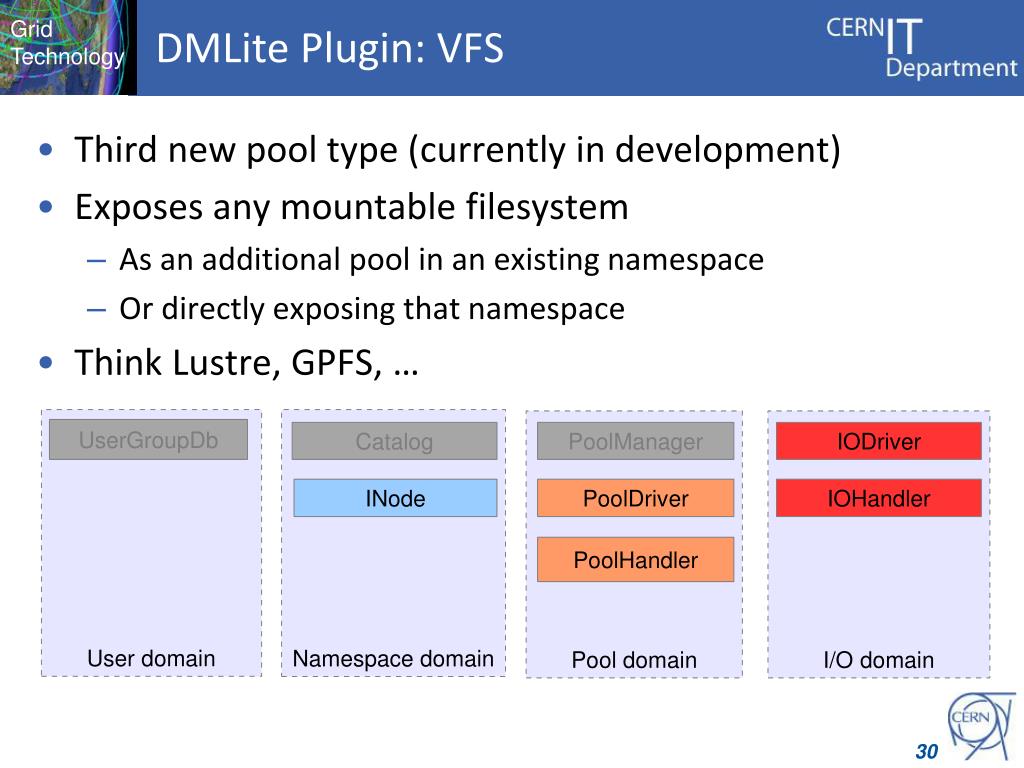The width and height of the screenshot is (1024, 768).
Task: Click the slide number 30
Action: [x=926, y=751]
